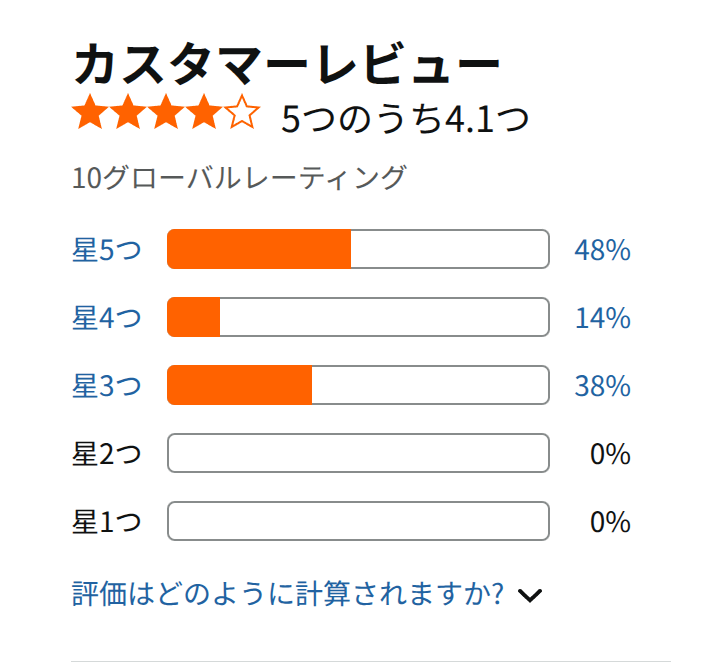Click the empty 1-star histogram bar
The height and width of the screenshot is (662, 714).
click(x=358, y=521)
